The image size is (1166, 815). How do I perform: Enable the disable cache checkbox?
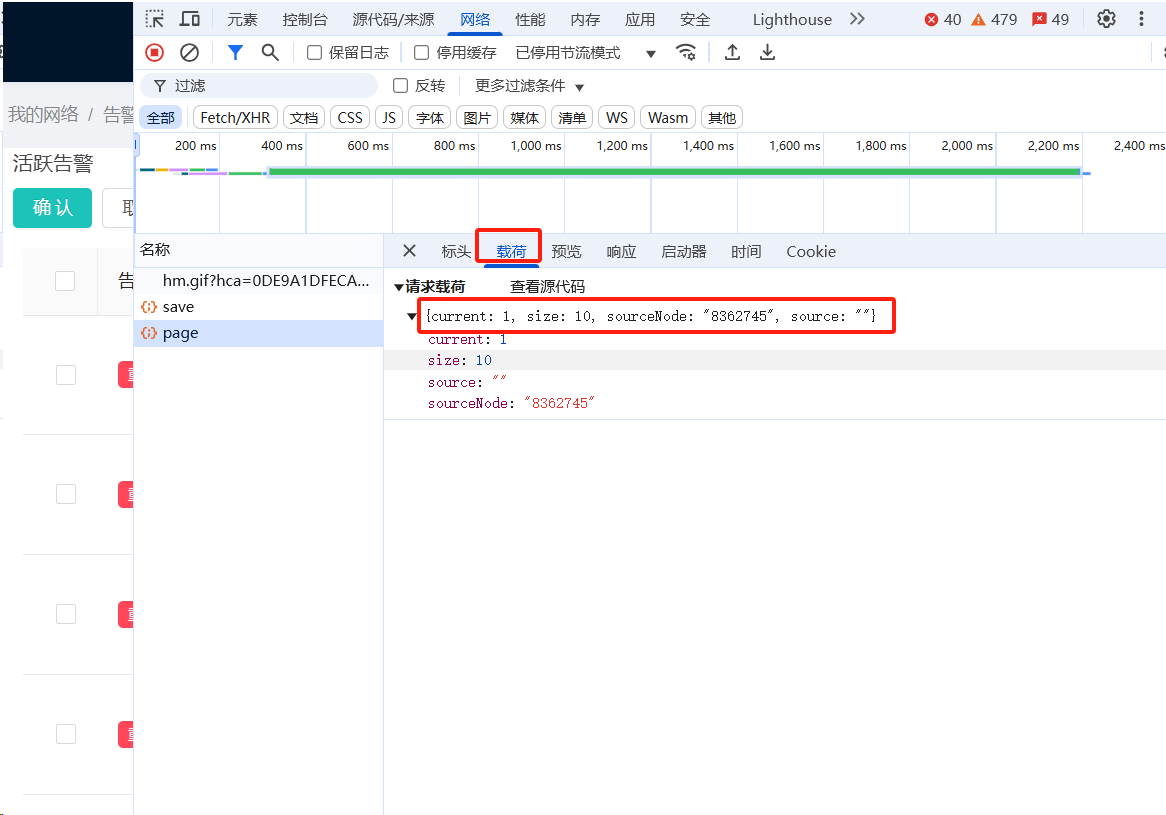(x=422, y=53)
